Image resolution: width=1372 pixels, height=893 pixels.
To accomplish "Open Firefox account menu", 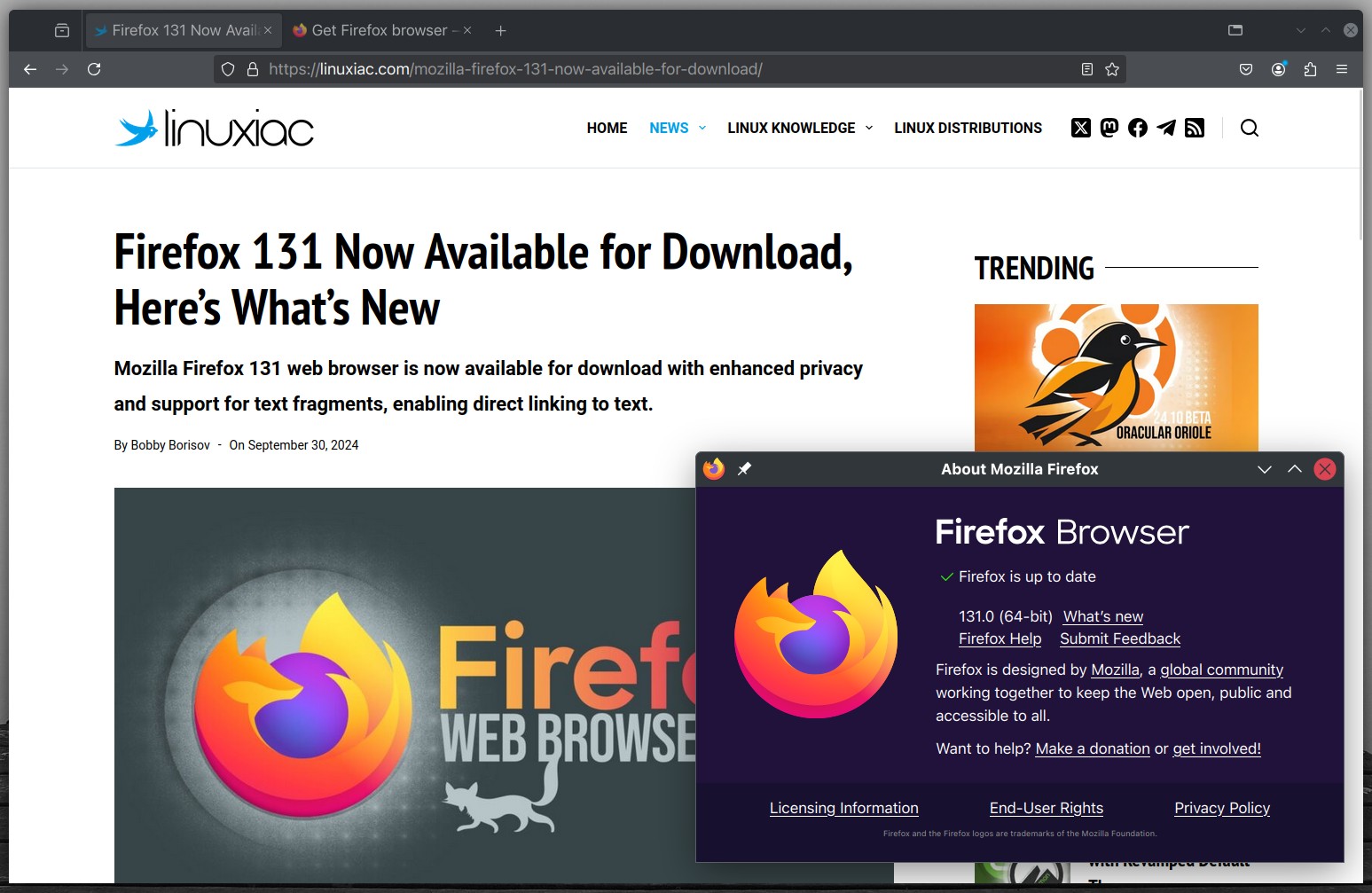I will (x=1278, y=69).
